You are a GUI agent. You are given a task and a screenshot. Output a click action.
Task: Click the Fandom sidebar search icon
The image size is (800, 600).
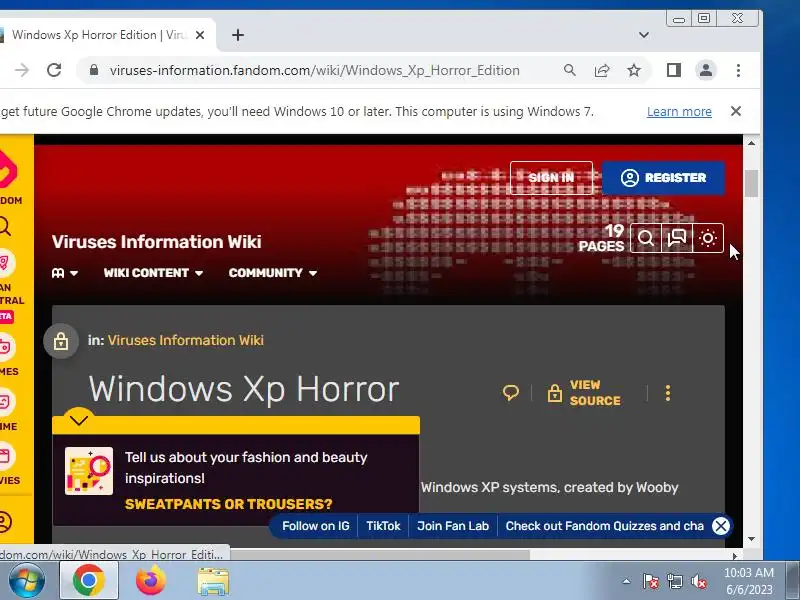pos(5,226)
